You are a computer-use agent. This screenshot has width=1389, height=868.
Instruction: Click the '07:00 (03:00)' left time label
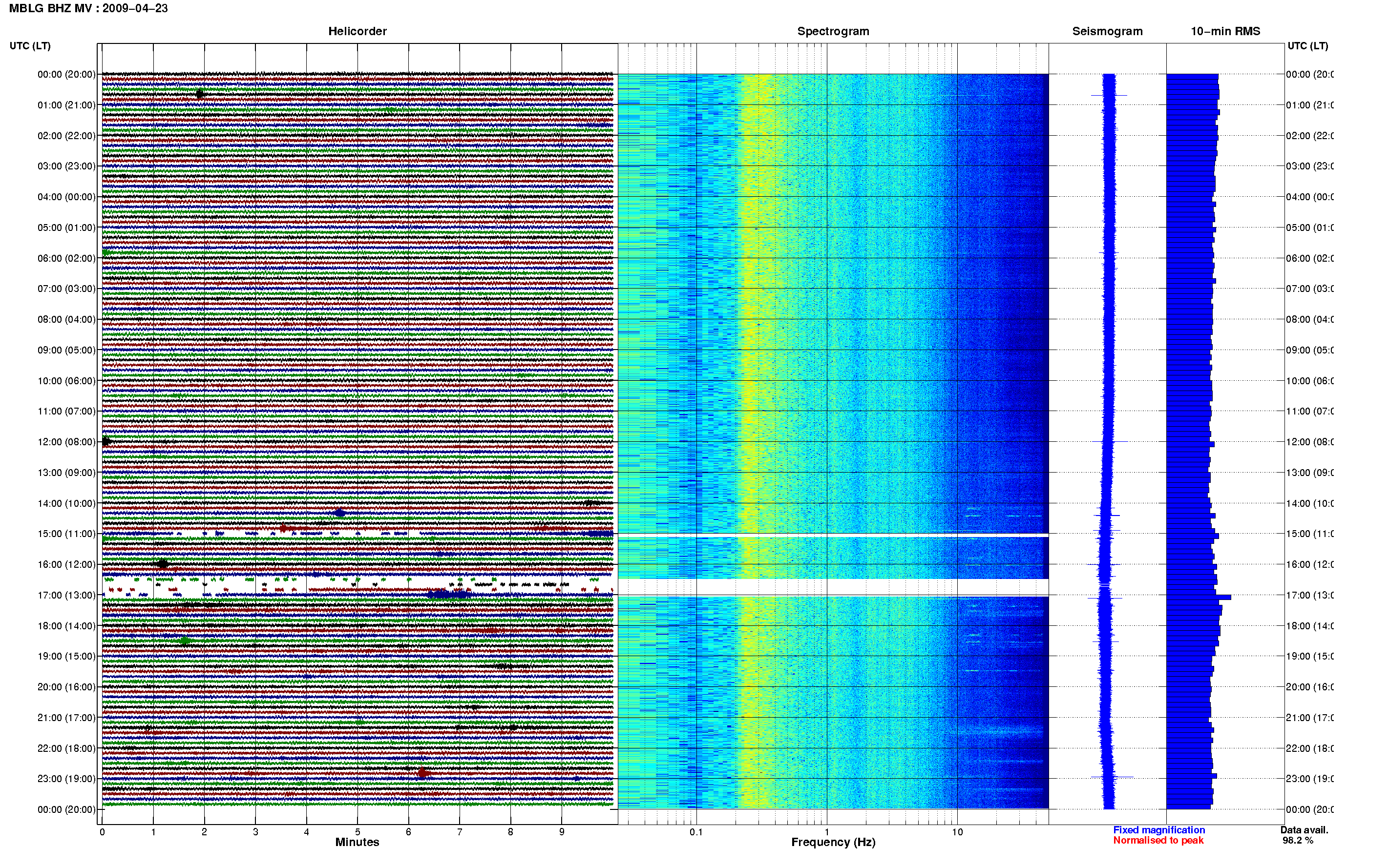[x=66, y=288]
